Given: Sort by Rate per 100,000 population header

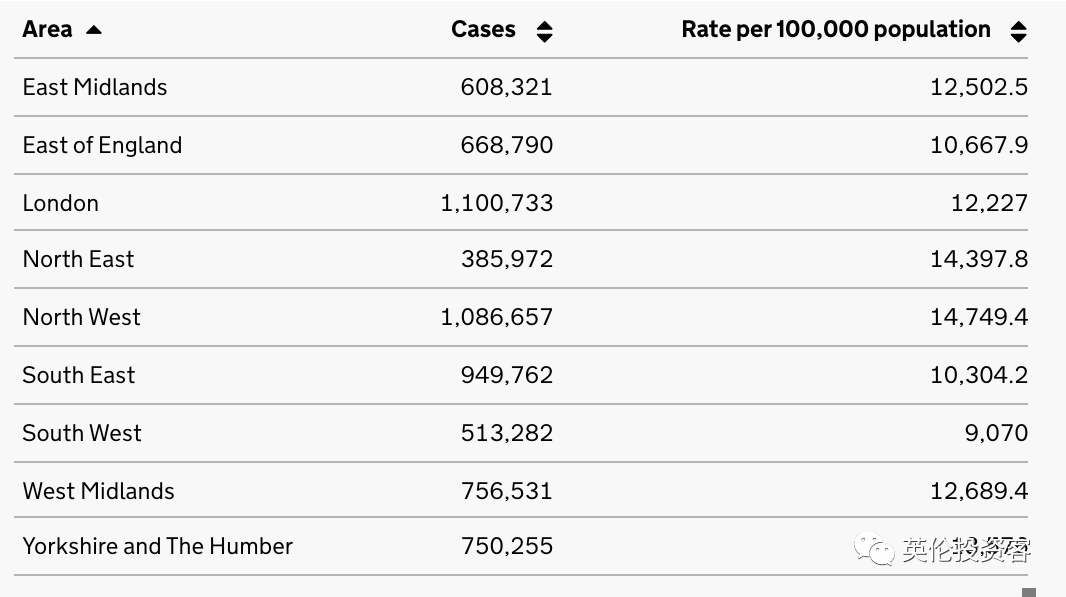Looking at the screenshot, I should pos(835,29).
